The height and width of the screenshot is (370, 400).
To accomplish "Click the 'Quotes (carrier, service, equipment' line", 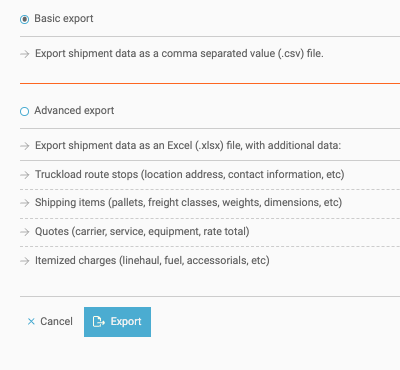I will pyautogui.click(x=142, y=232).
